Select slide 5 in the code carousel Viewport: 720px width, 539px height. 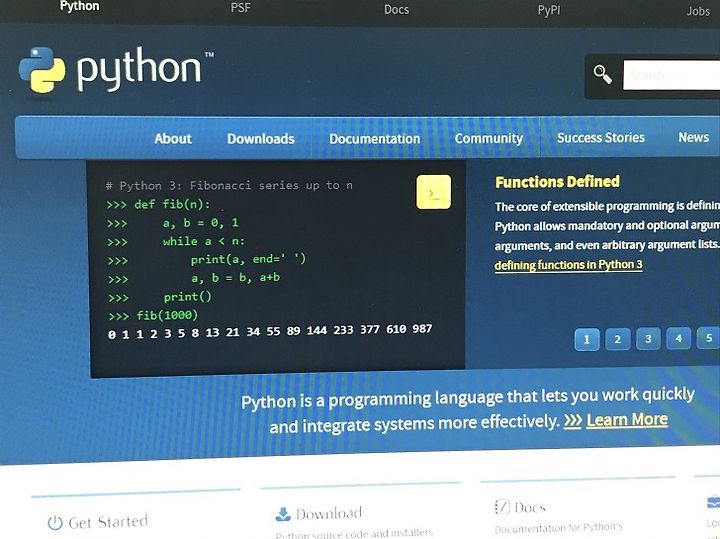(x=709, y=338)
